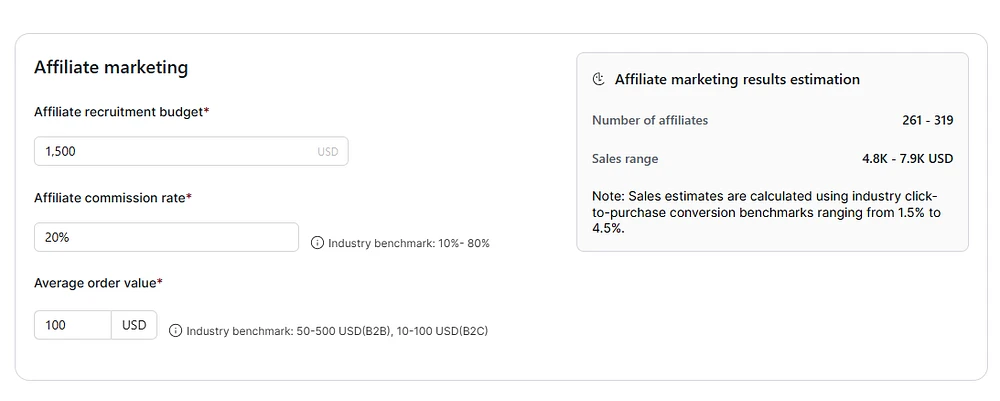Click the USD currency box beside order value
The image size is (1000, 401).
point(135,325)
